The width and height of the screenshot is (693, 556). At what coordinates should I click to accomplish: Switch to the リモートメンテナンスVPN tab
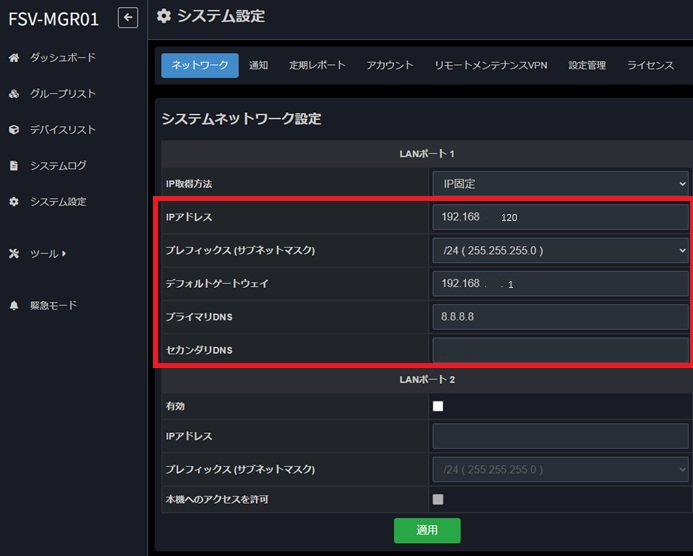491,65
